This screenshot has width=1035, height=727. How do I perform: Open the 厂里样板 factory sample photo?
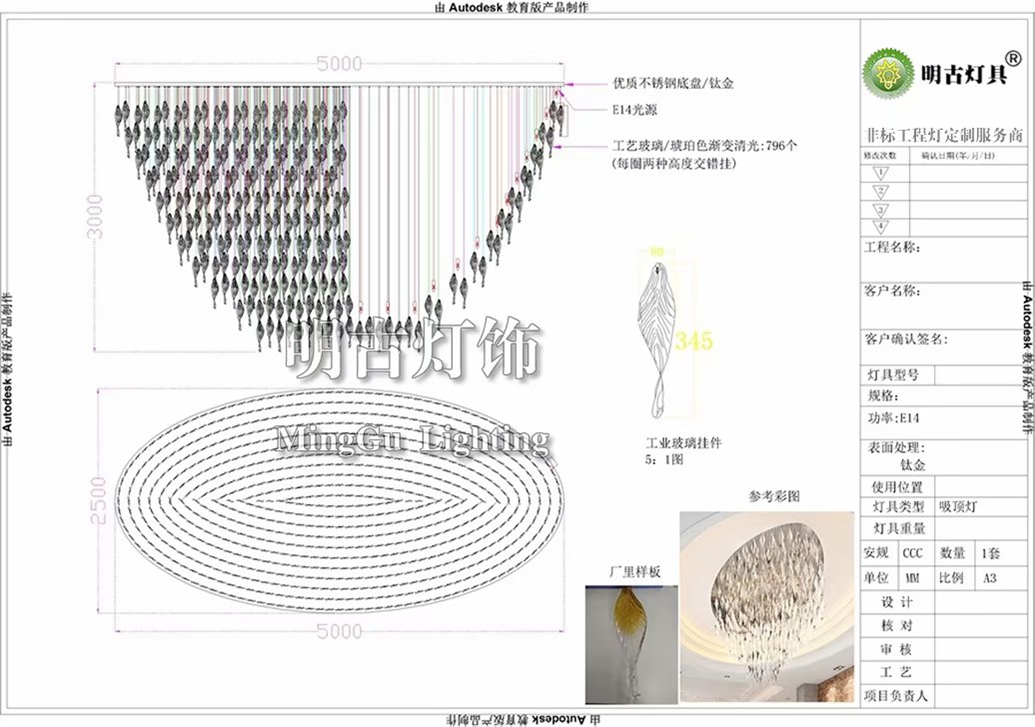tap(631, 644)
